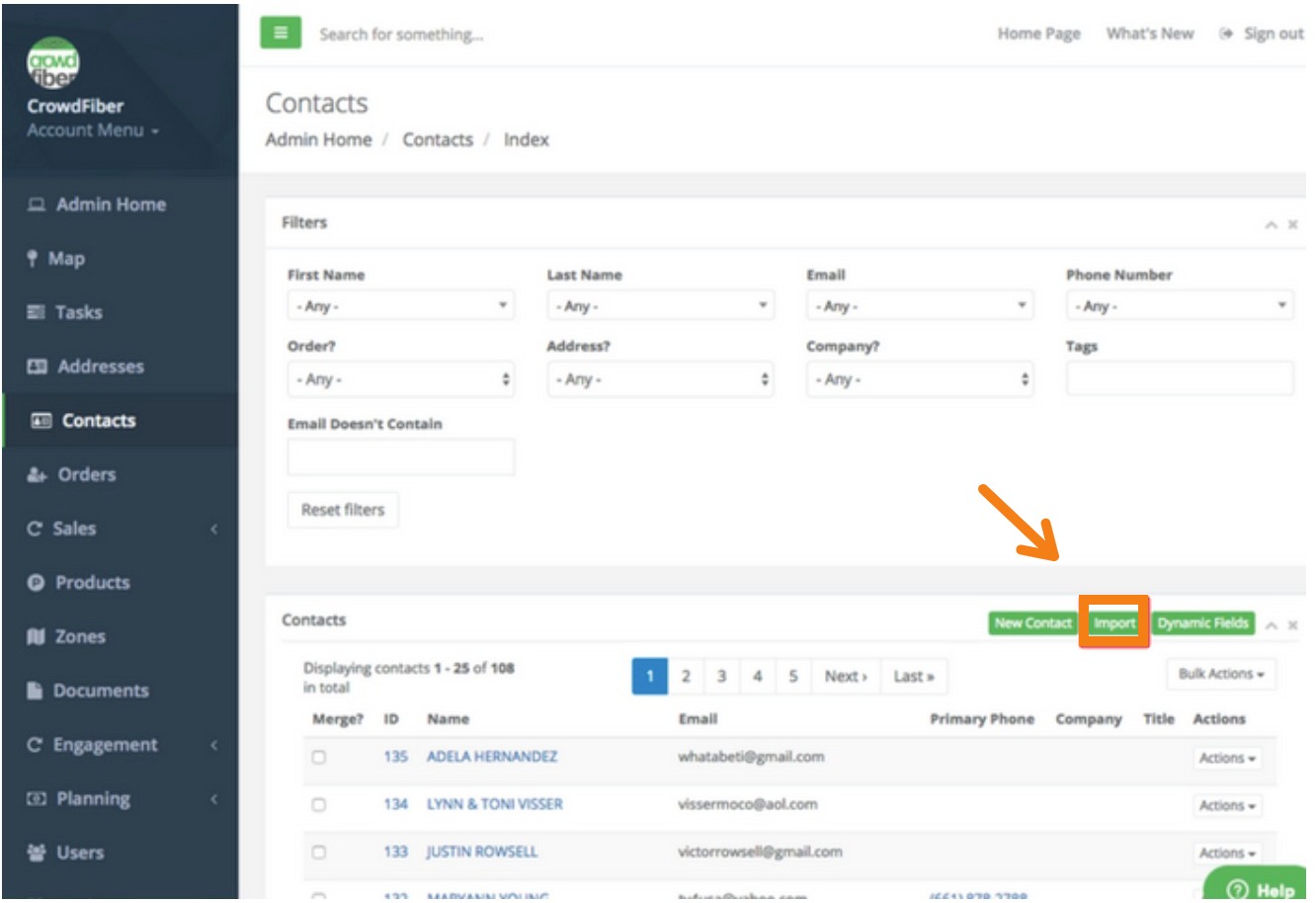
Task: Select the Tasks list icon
Action: click(36, 312)
